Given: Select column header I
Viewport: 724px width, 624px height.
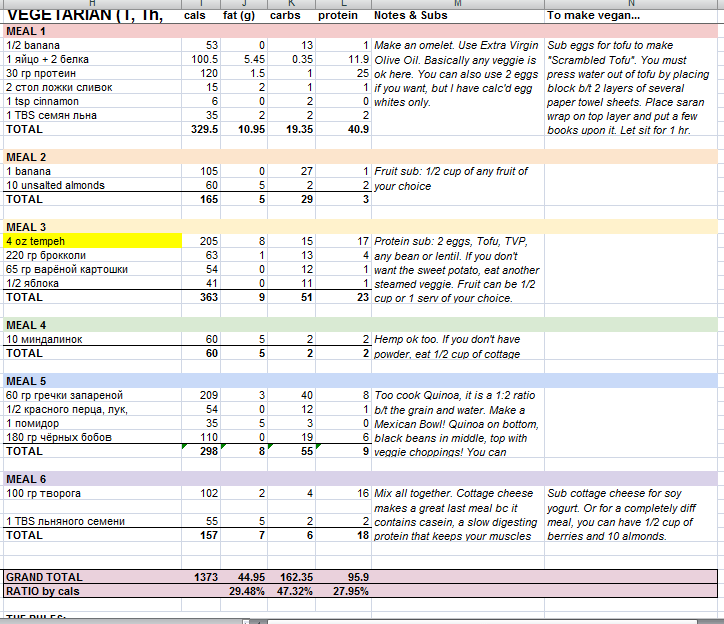Looking at the screenshot, I should click(x=201, y=3).
